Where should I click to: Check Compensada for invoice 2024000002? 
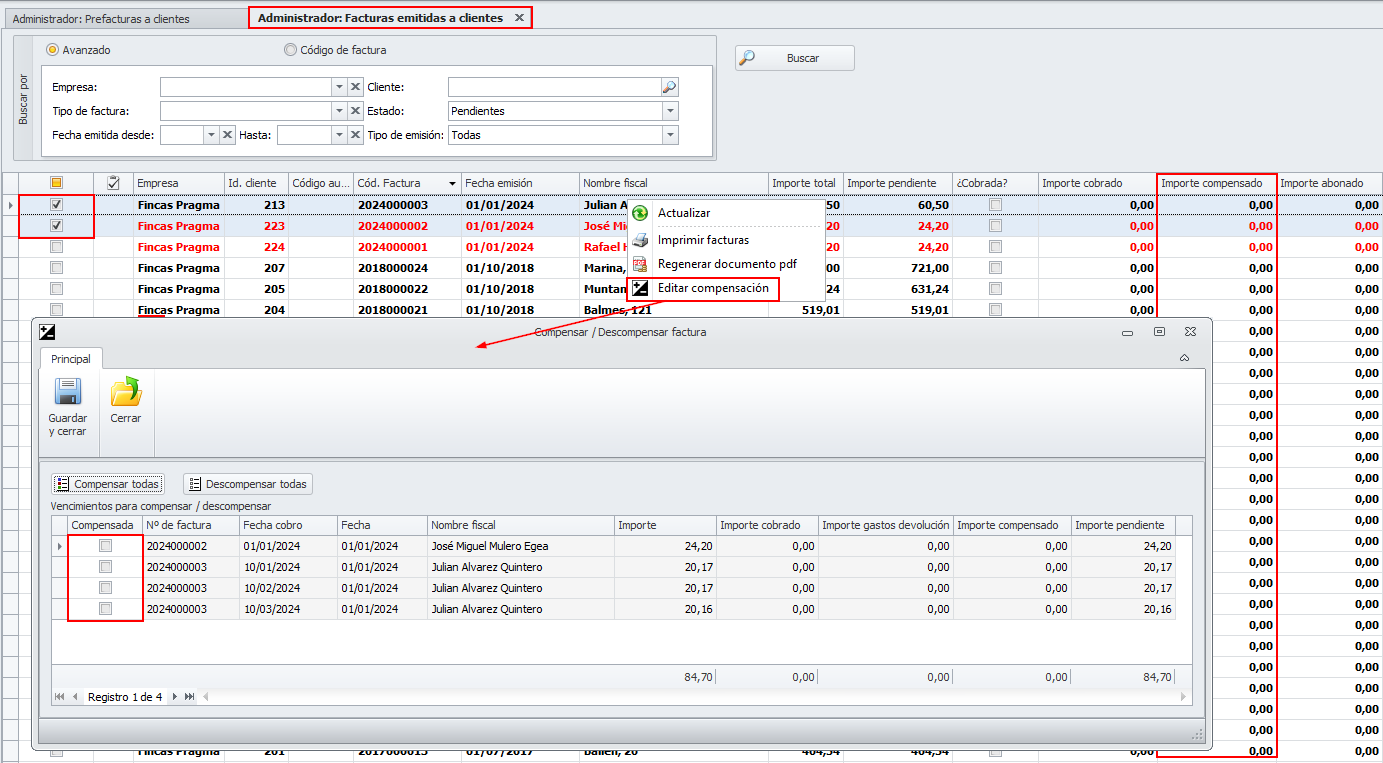(x=105, y=546)
